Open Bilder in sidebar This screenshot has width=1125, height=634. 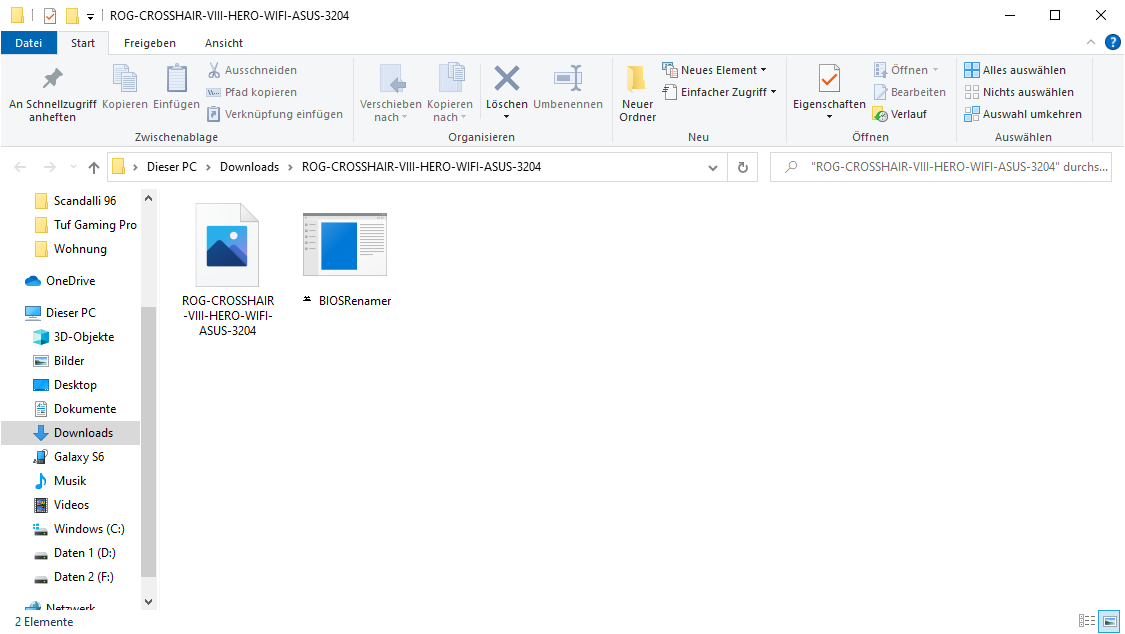click(x=59, y=361)
